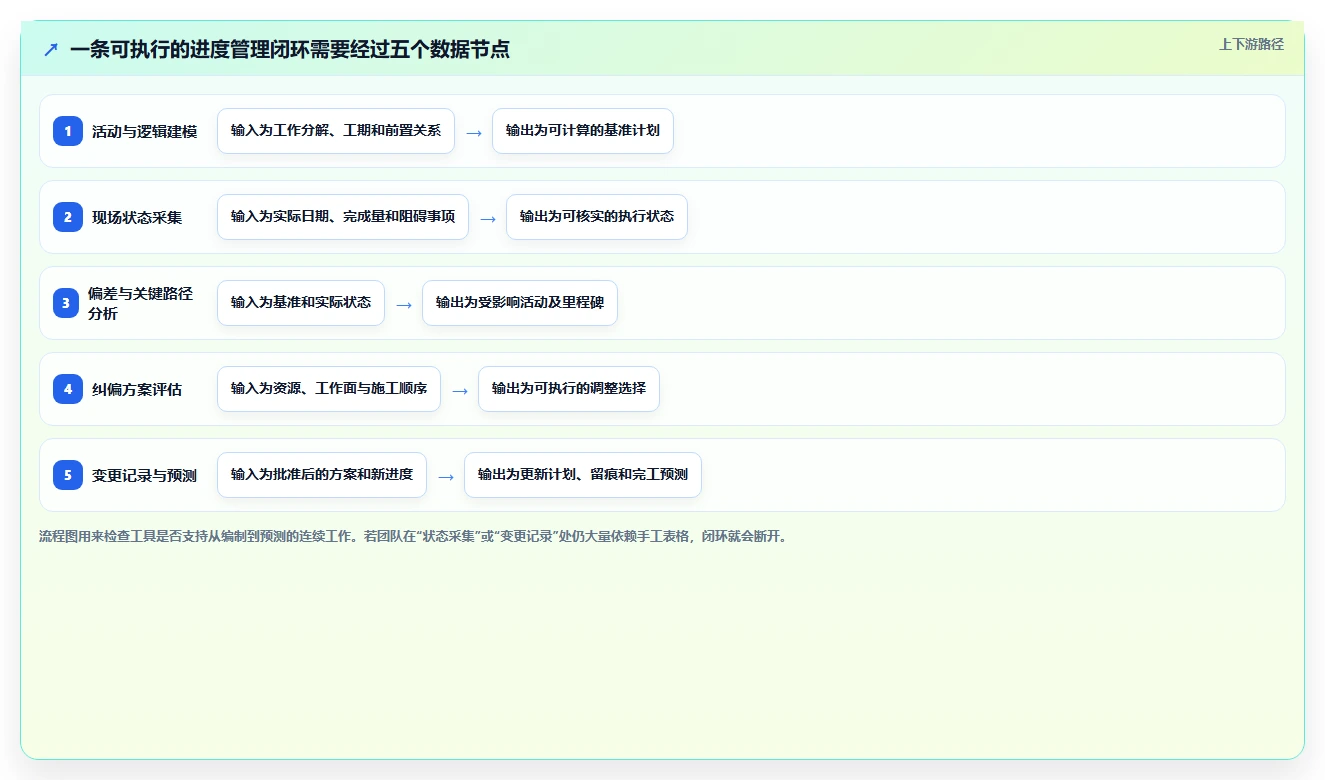The width and height of the screenshot is (1325, 780).
Task: Click the number 2 badge for 现场状态采集
Action: pyautogui.click(x=68, y=217)
